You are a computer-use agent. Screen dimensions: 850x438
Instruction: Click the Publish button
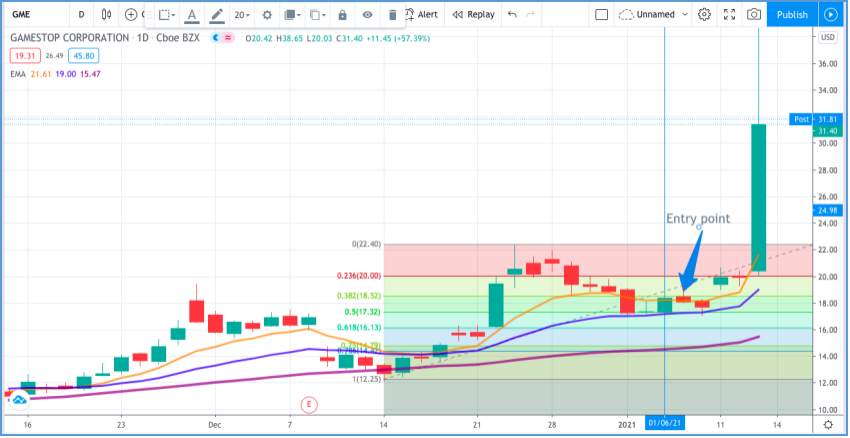(792, 15)
